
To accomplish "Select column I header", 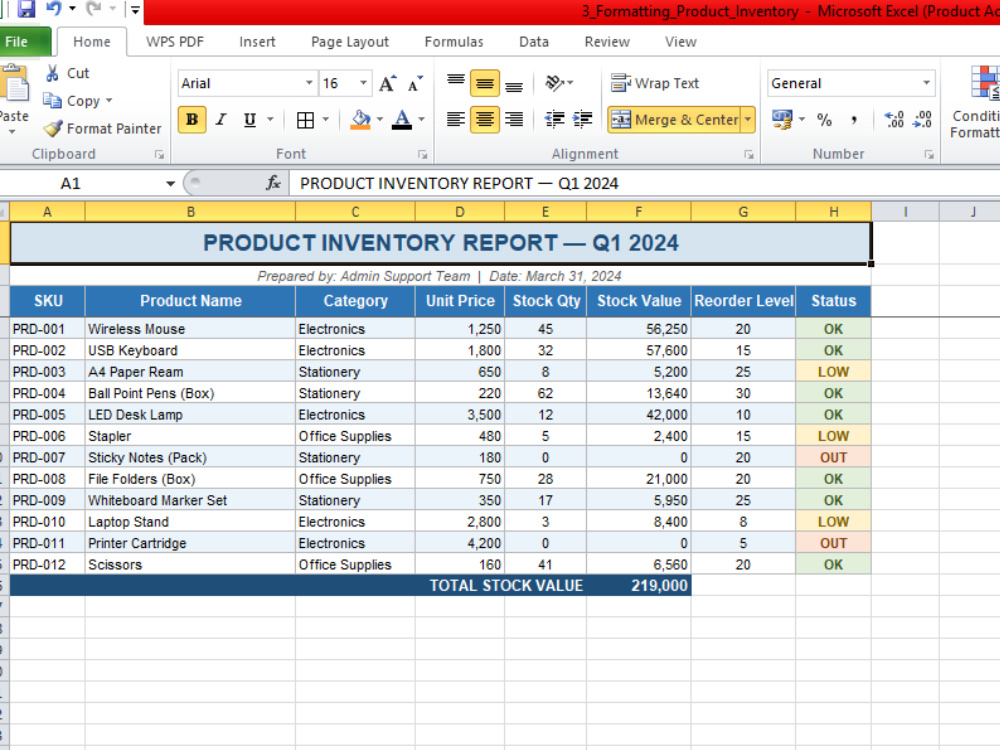I will tap(905, 212).
